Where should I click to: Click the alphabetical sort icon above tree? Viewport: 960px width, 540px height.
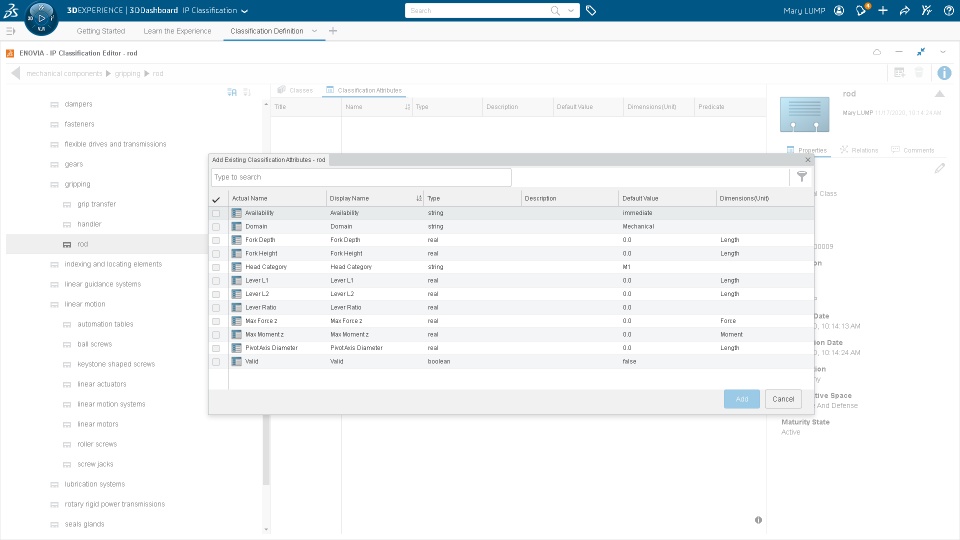pyautogui.click(x=232, y=92)
